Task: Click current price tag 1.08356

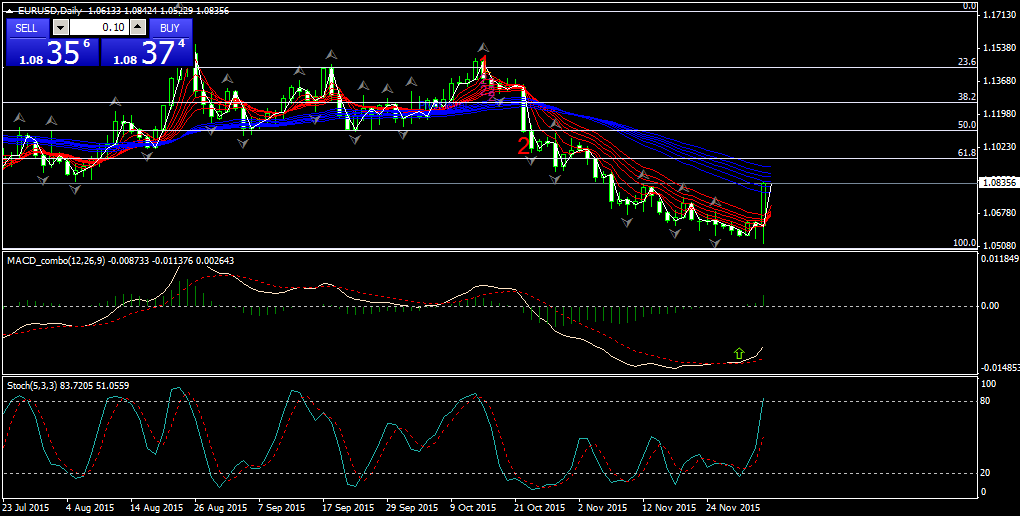Action: click(998, 183)
